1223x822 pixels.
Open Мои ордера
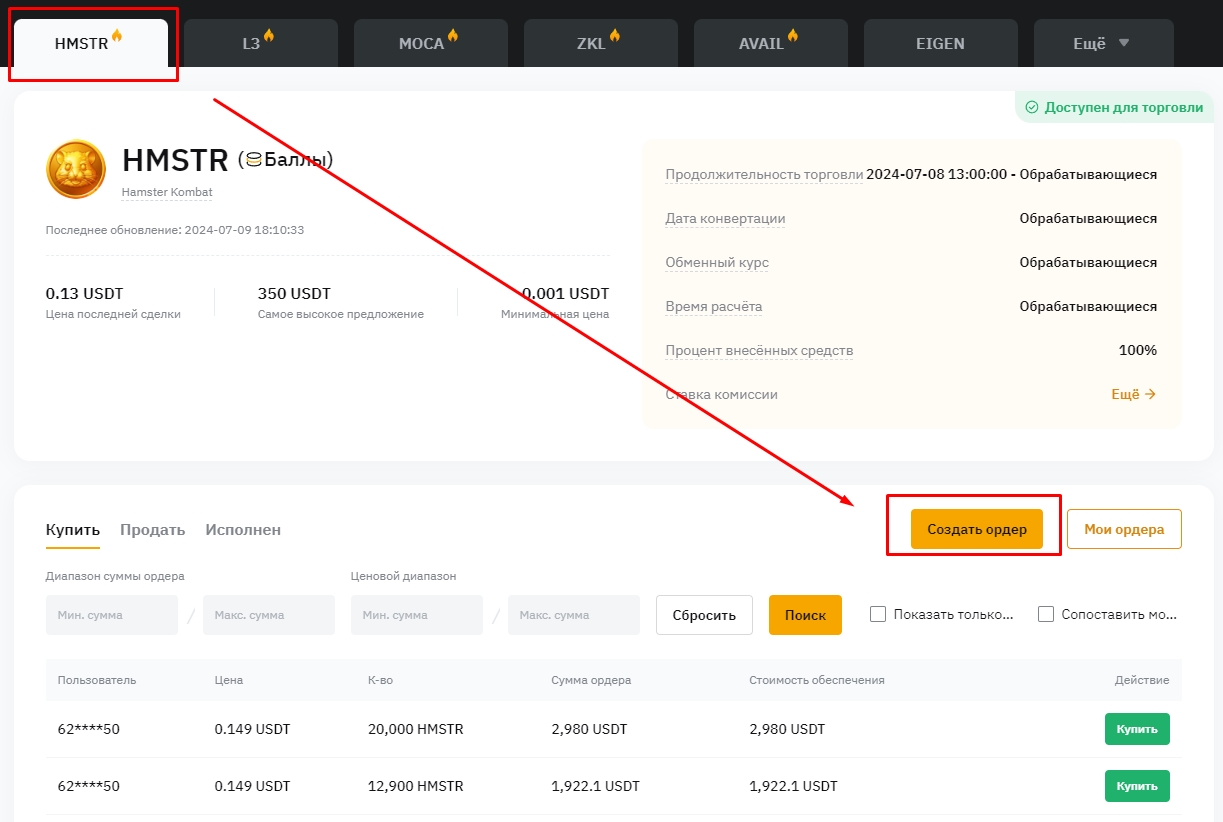tap(1124, 530)
